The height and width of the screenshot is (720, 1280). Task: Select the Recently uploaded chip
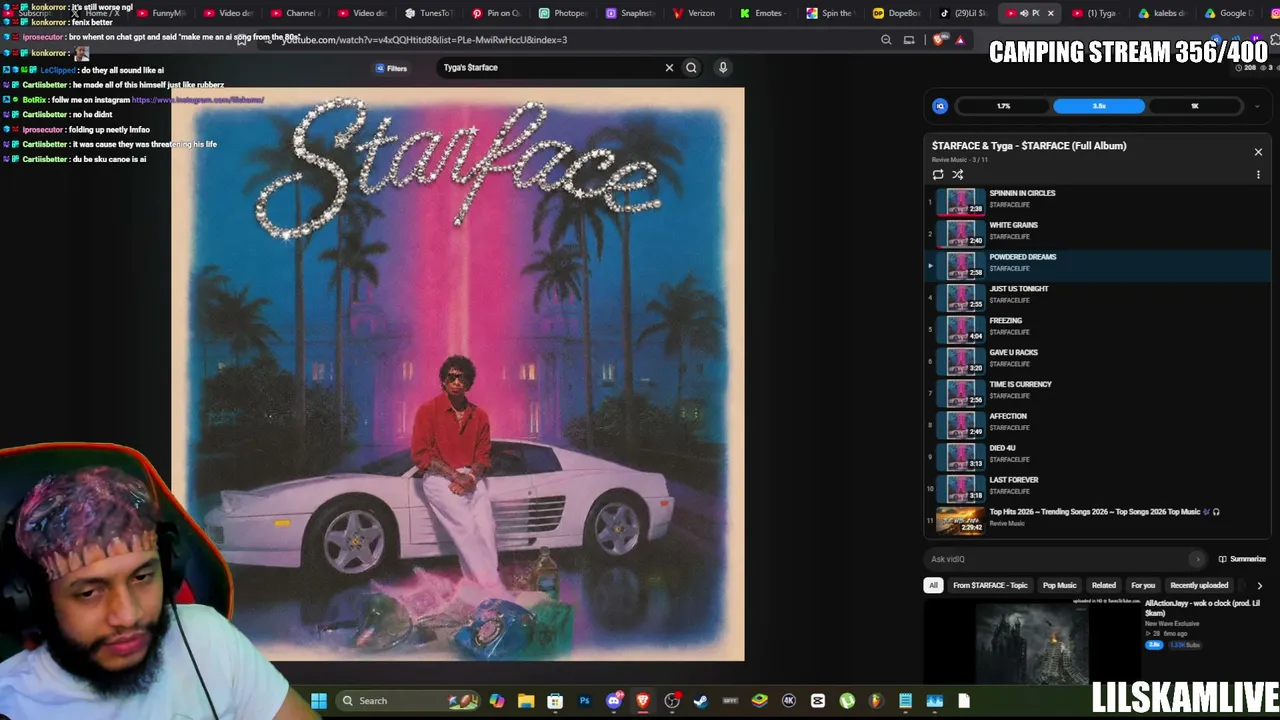tap(1199, 585)
